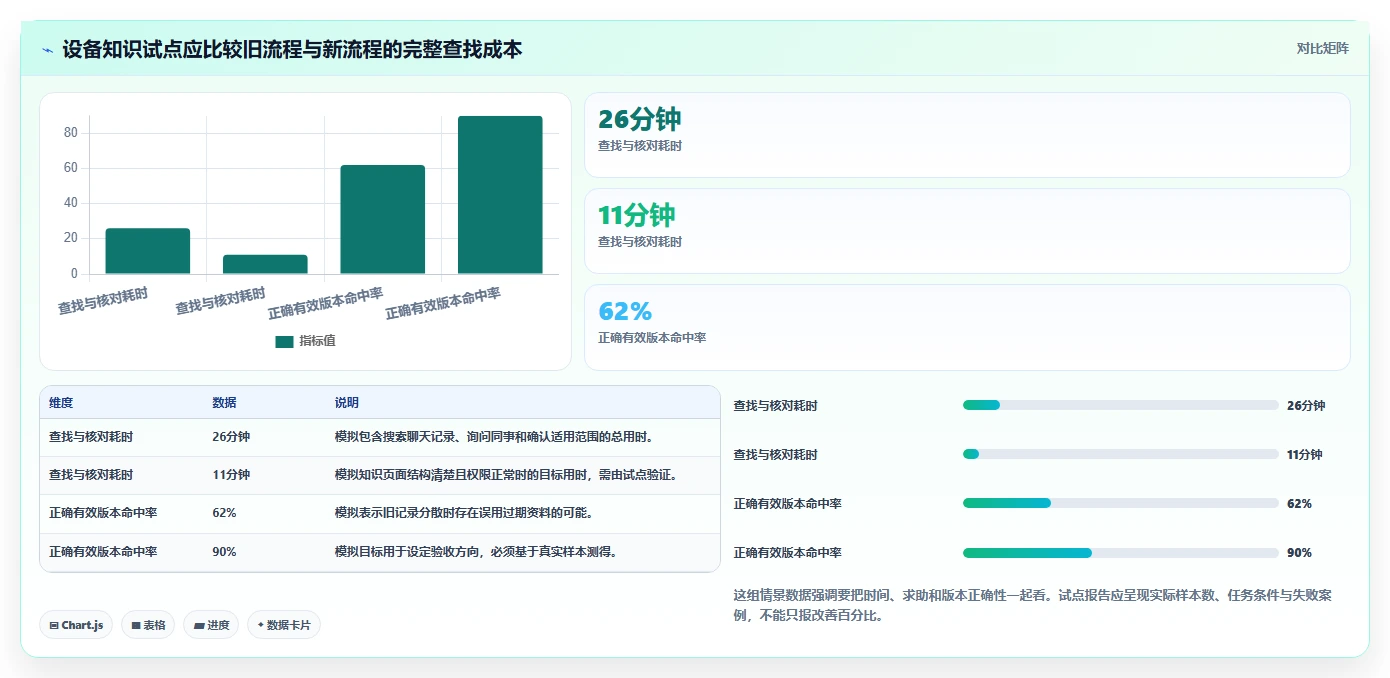Click the 说明 table column header
1390x678 pixels.
[346, 403]
